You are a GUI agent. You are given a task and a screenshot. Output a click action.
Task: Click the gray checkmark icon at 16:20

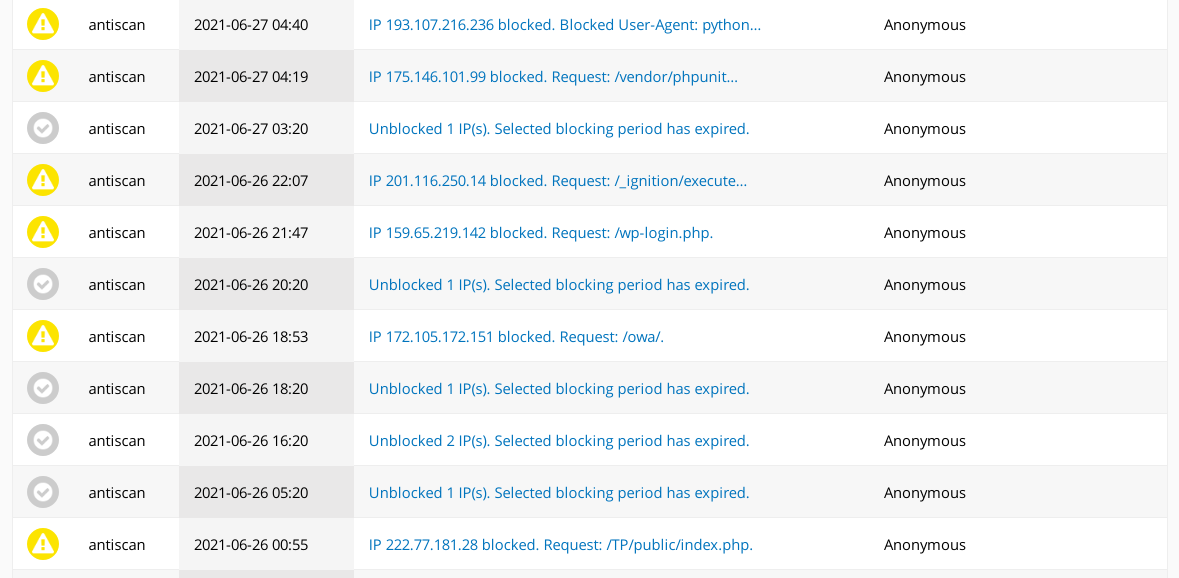click(x=43, y=440)
